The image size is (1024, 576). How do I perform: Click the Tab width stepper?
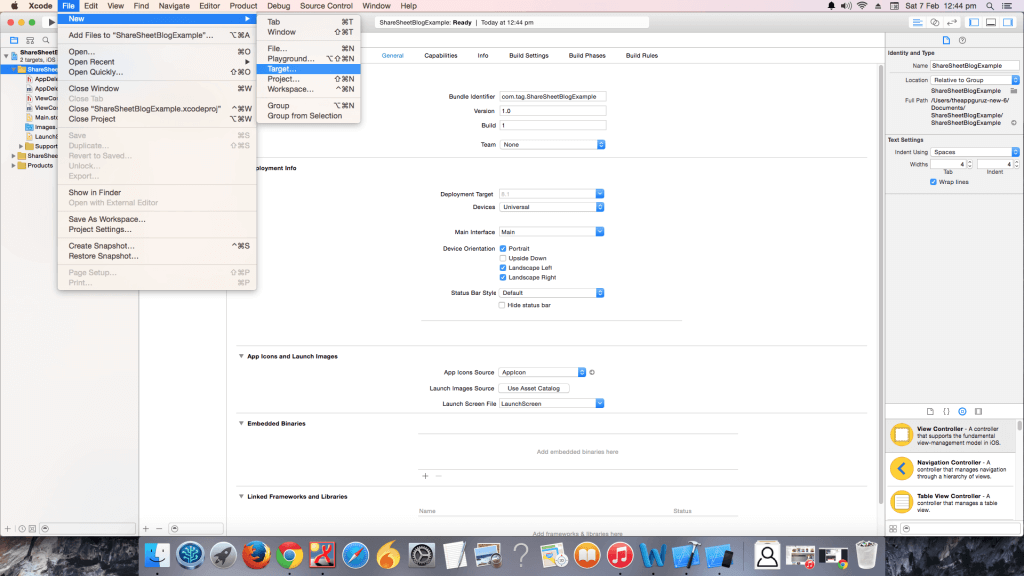[x=970, y=164]
